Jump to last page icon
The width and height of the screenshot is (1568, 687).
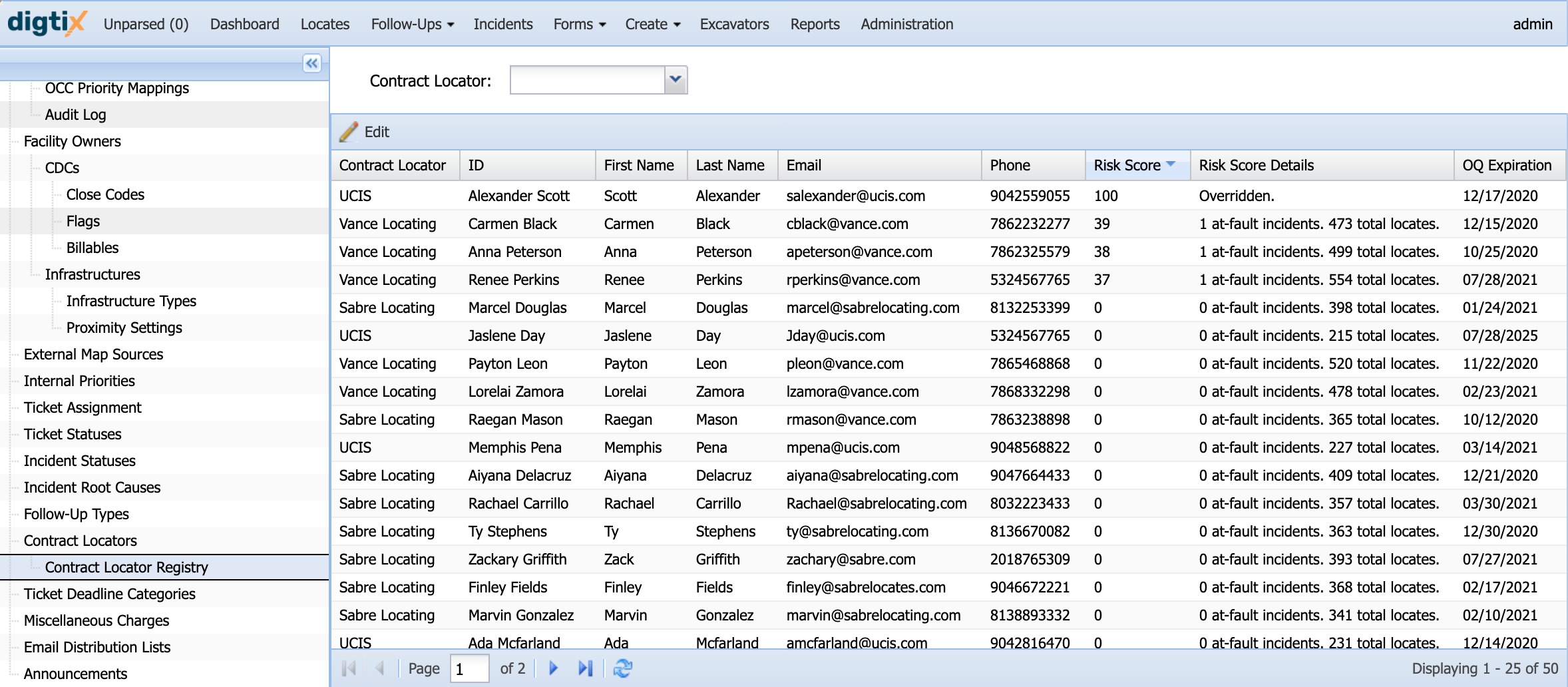coord(585,668)
